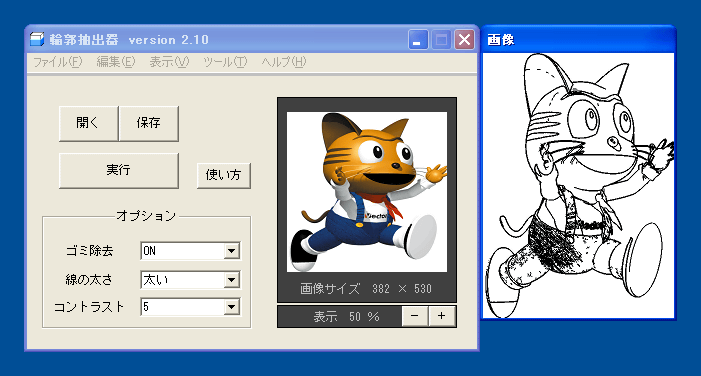
Task: Minimize the 輪郭抽出器 window
Action: (x=418, y=40)
